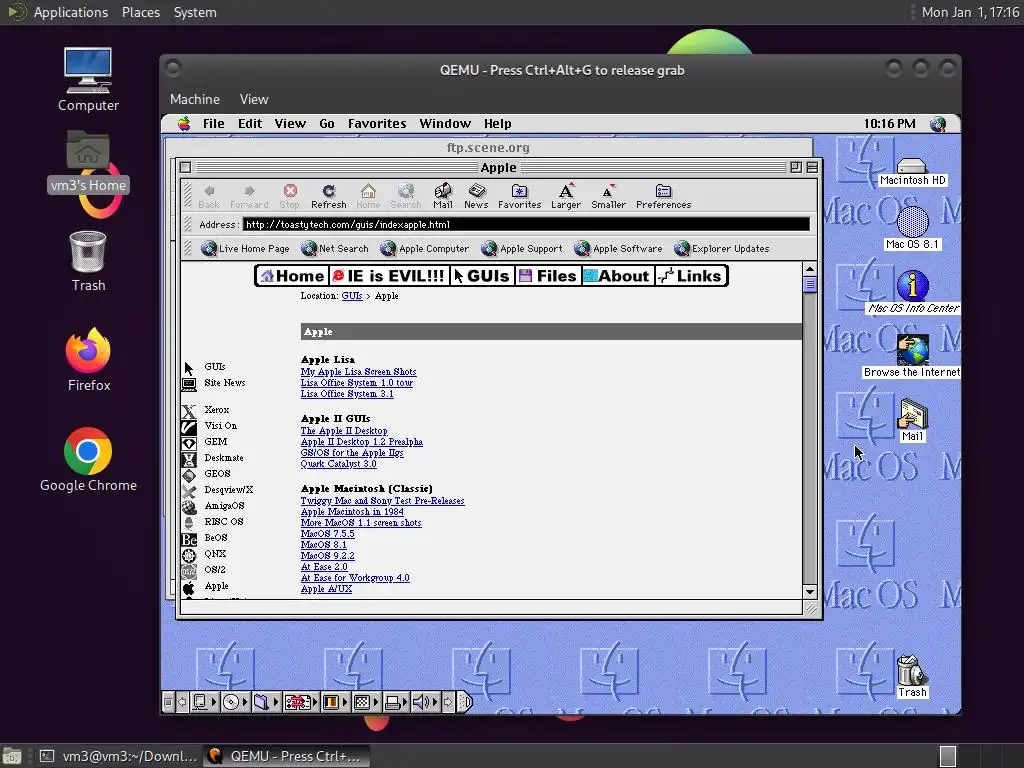1024x768 pixels.
Task: Click the Apple logo icon in the page sidebar
Action: point(189,587)
